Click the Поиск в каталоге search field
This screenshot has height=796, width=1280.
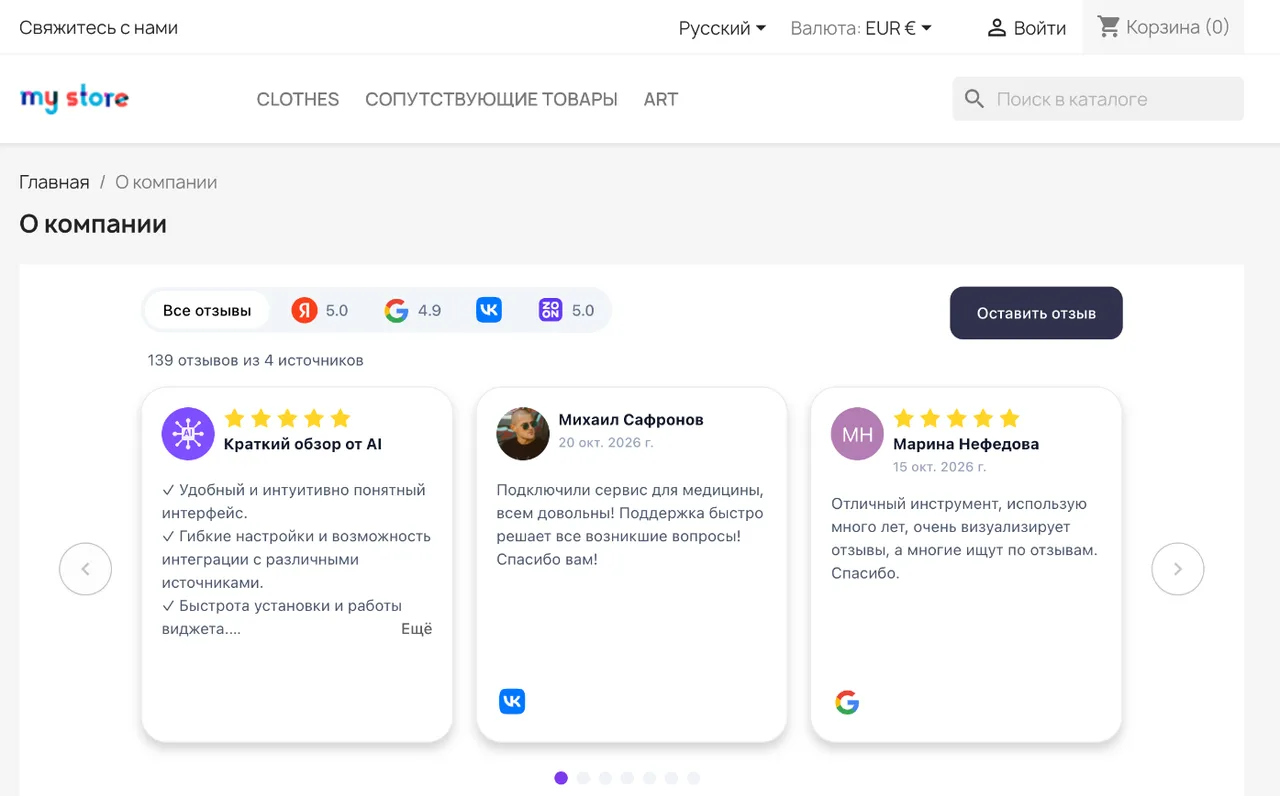click(x=1098, y=99)
